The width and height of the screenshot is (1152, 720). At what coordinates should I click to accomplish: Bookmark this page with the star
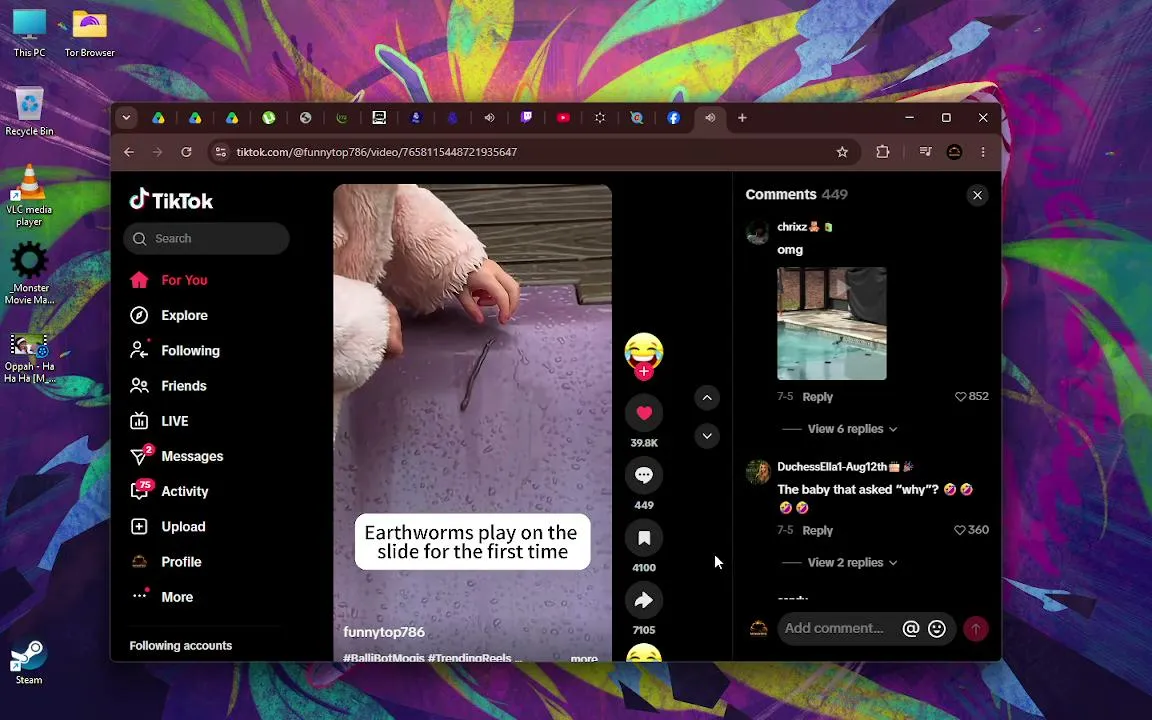coord(842,152)
